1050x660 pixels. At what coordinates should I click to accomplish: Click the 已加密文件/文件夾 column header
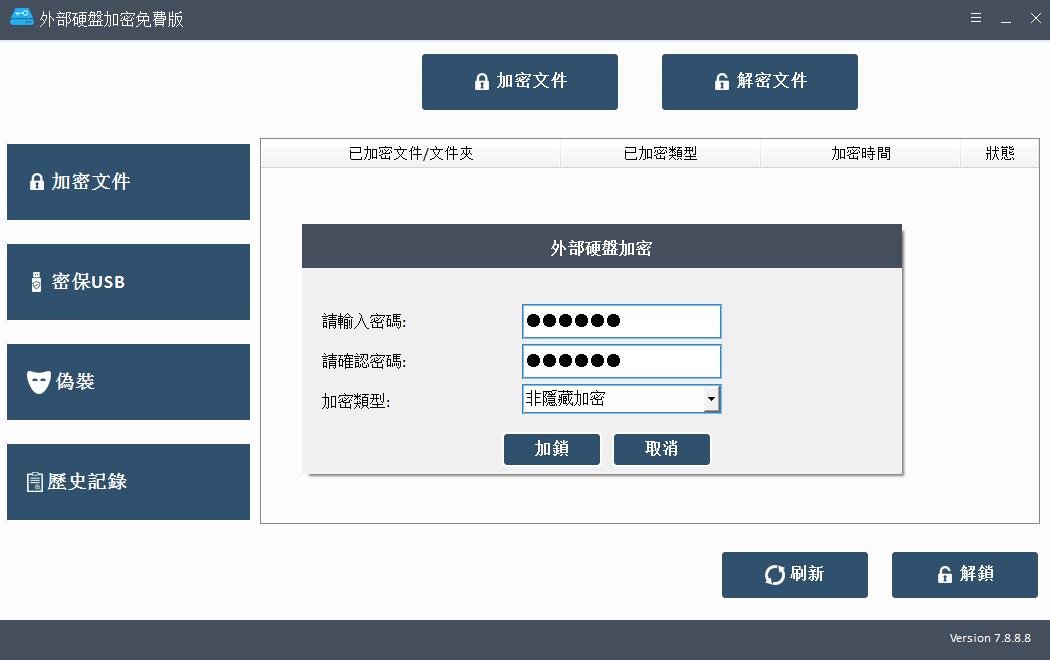click(410, 153)
